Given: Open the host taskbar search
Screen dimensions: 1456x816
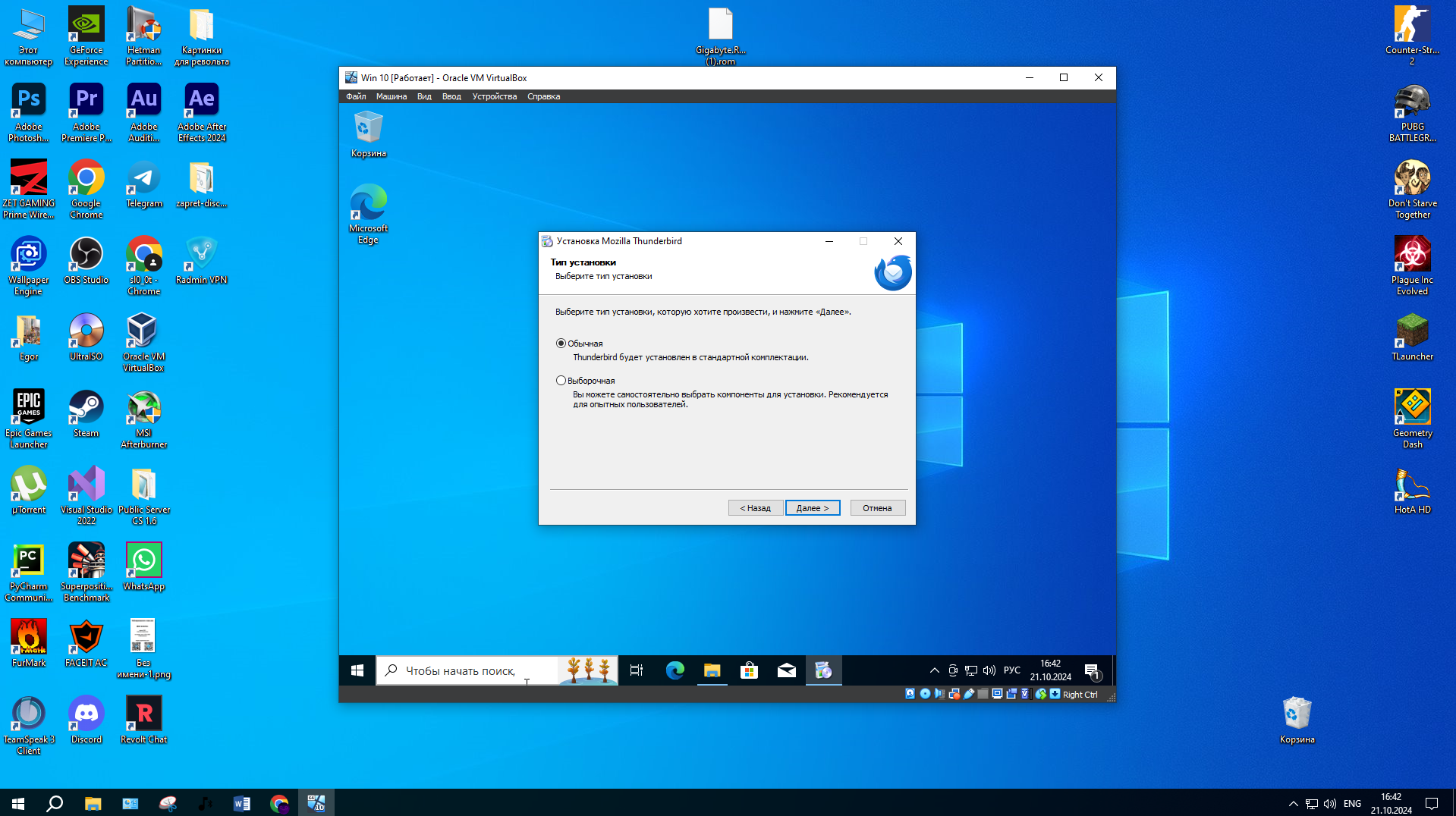Looking at the screenshot, I should tap(55, 803).
